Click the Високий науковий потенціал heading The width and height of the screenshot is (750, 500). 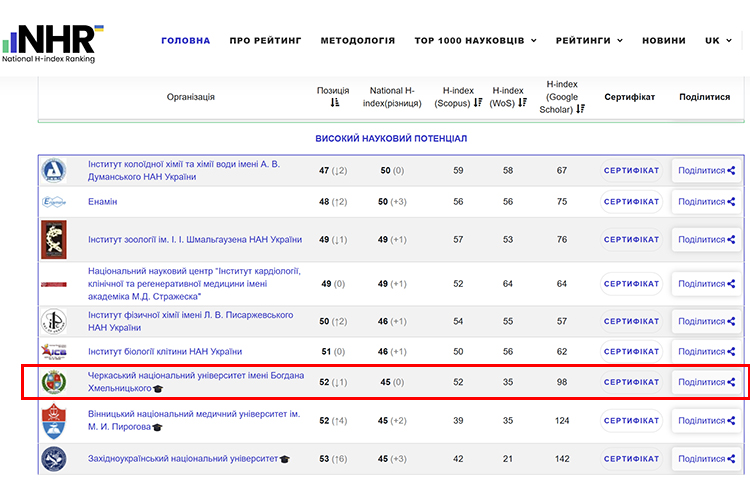[391, 139]
